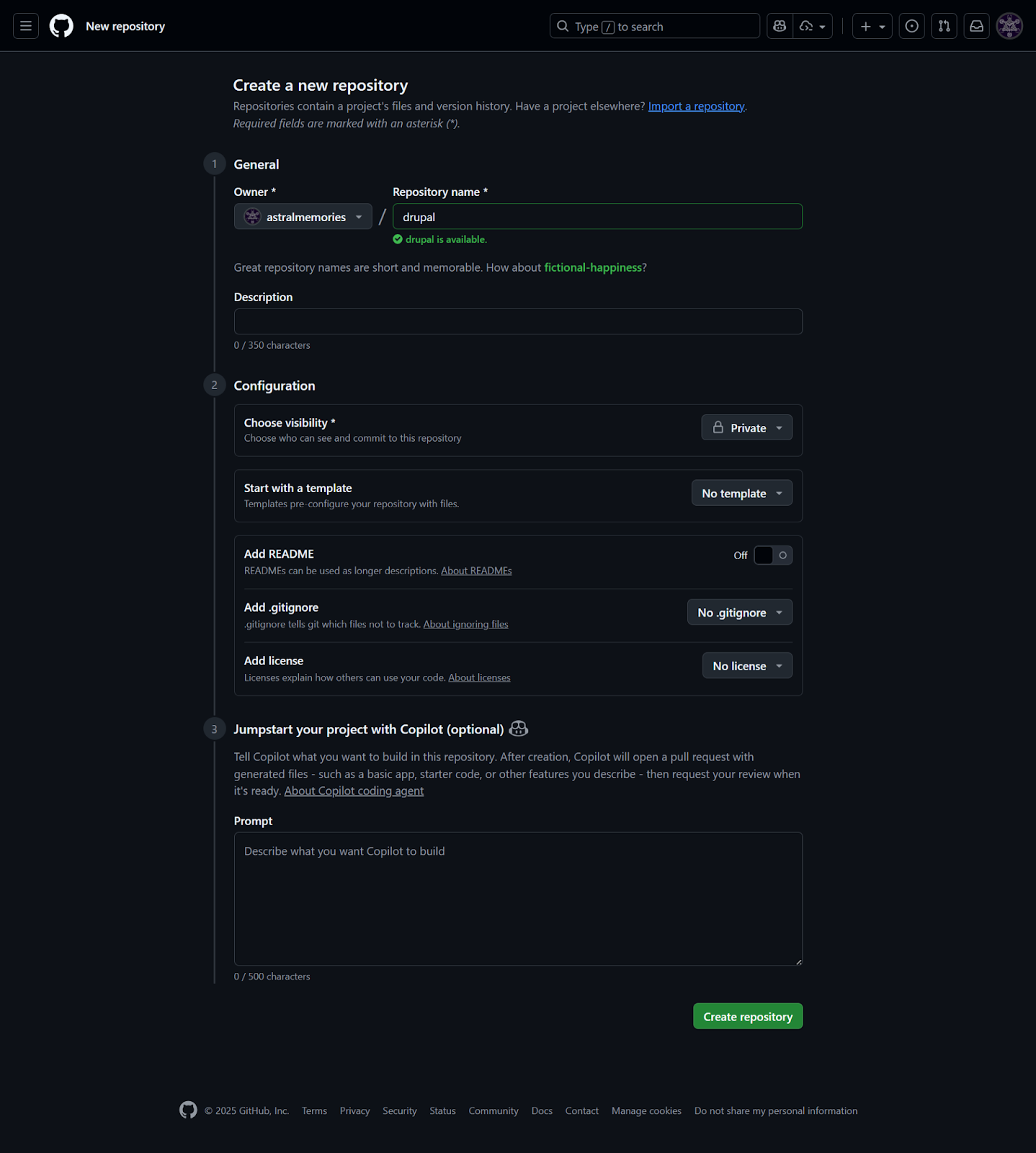Follow the Import a repository link
The height and width of the screenshot is (1153, 1036).
click(696, 107)
